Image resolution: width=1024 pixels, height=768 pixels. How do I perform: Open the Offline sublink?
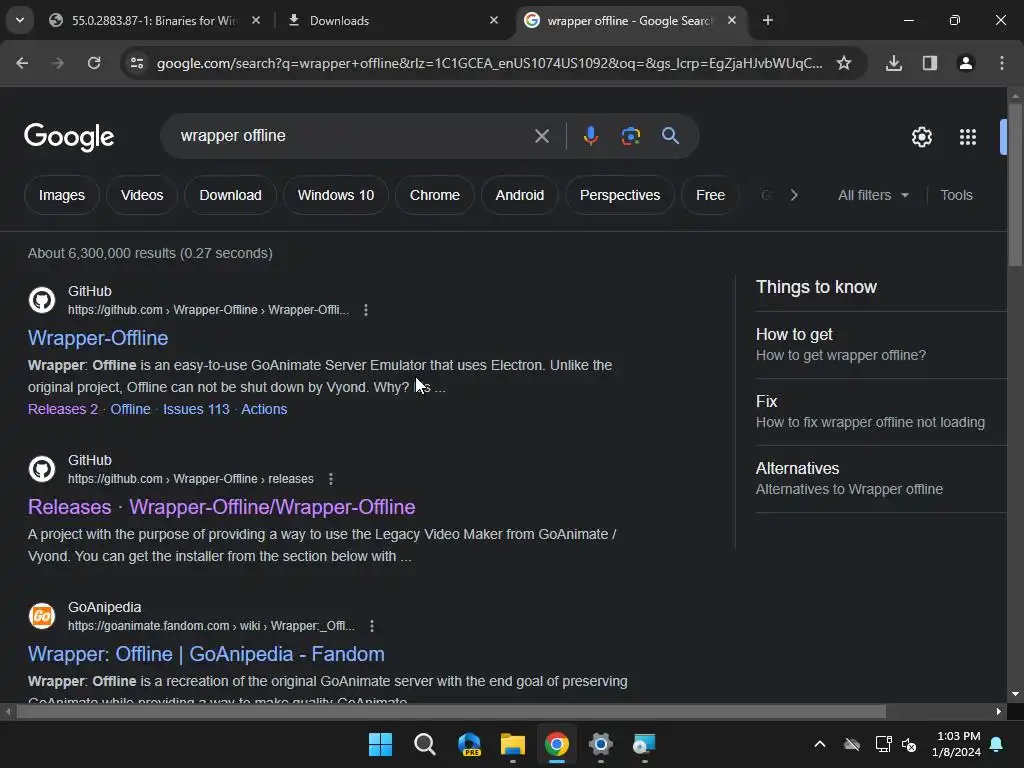[x=130, y=409]
